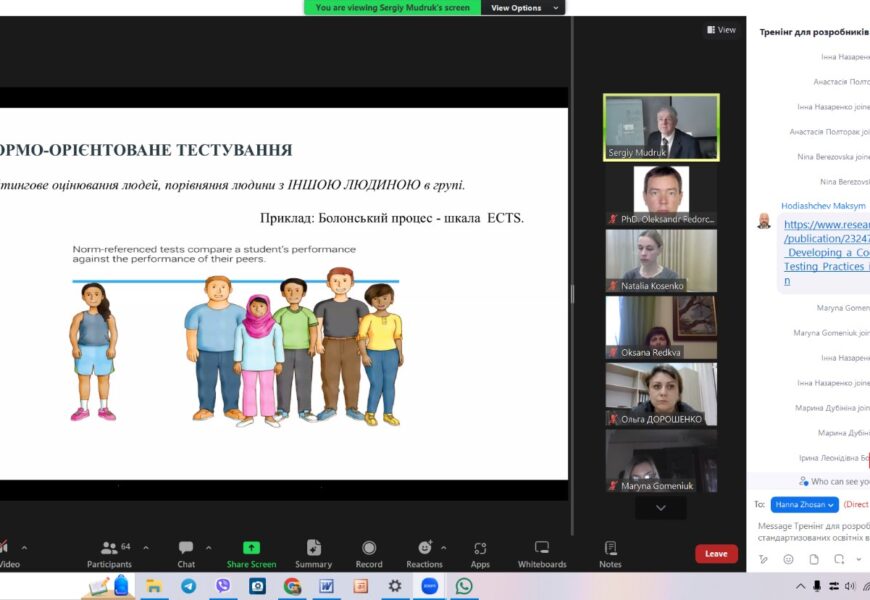This screenshot has width=870, height=600.
Task: Open the Reactions picker
Action: 424,553
